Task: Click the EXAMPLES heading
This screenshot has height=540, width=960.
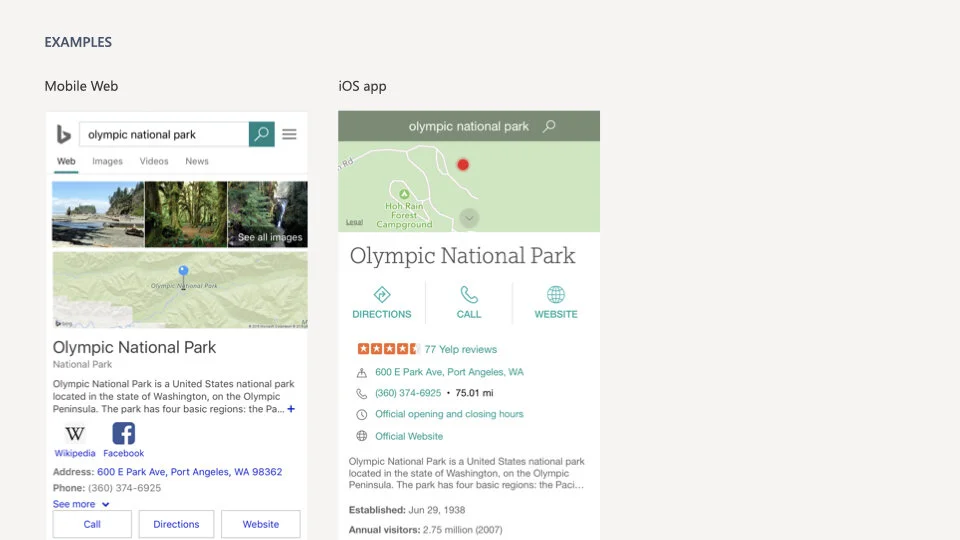Action: tap(78, 42)
